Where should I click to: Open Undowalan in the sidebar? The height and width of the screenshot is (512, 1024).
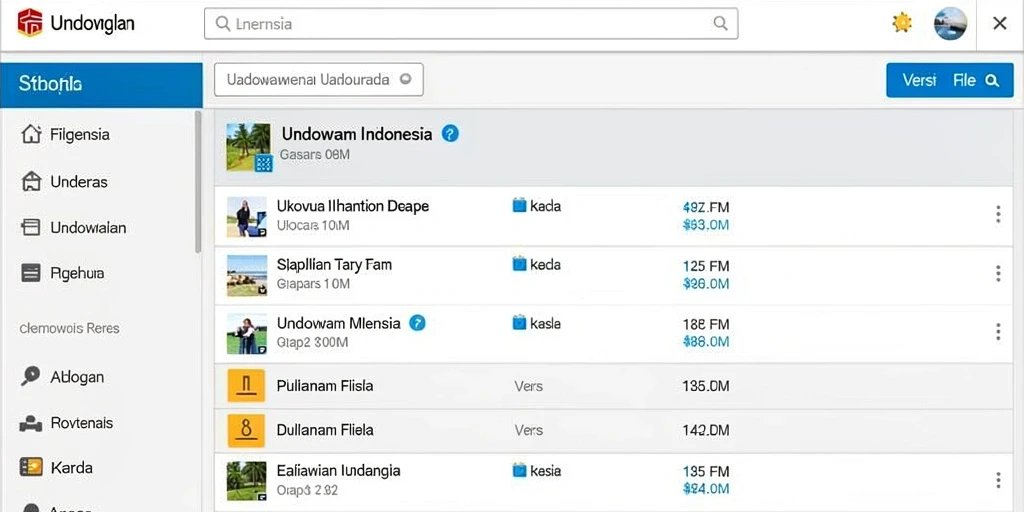(88, 227)
